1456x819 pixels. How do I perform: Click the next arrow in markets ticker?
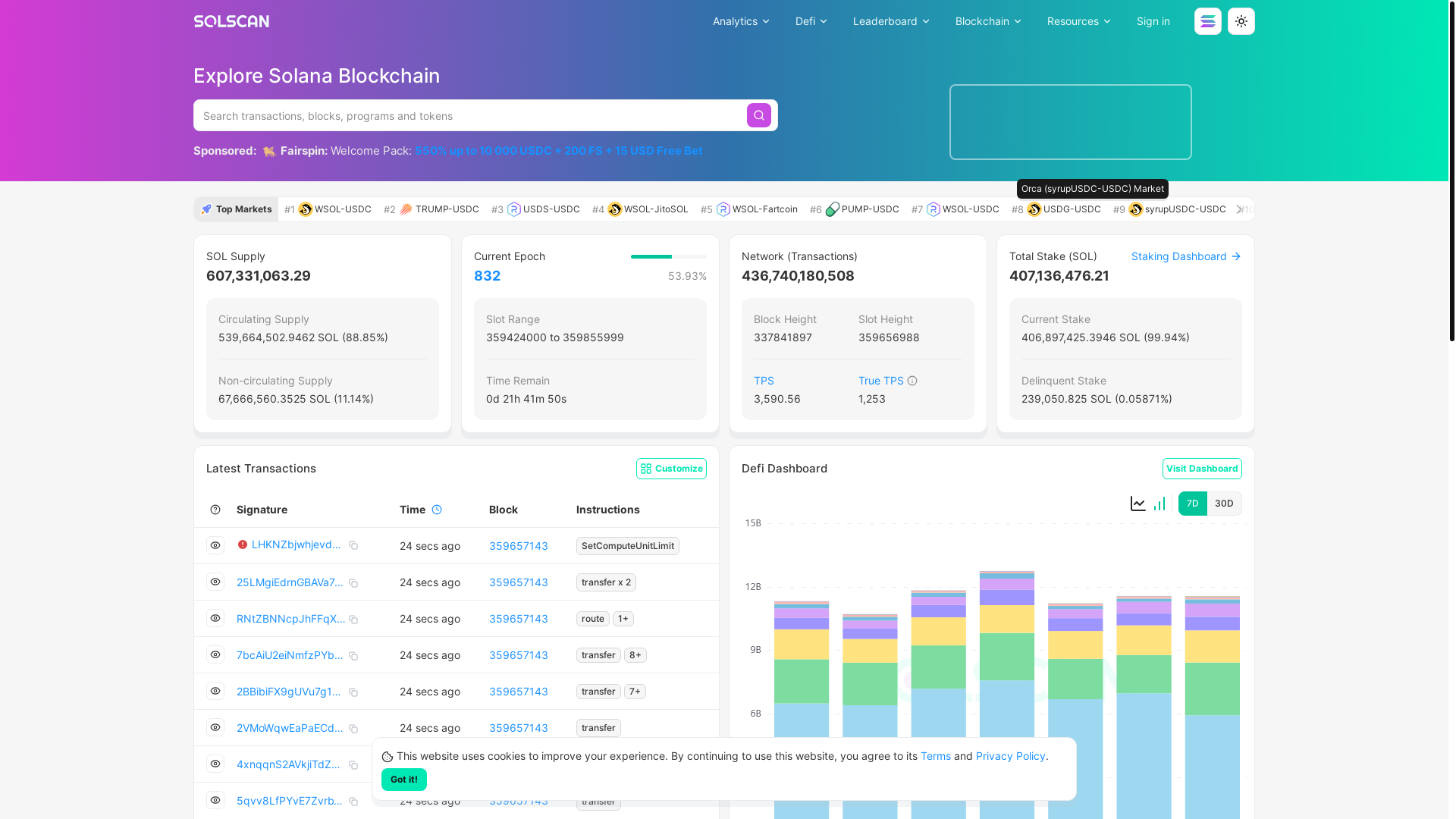tap(1240, 209)
